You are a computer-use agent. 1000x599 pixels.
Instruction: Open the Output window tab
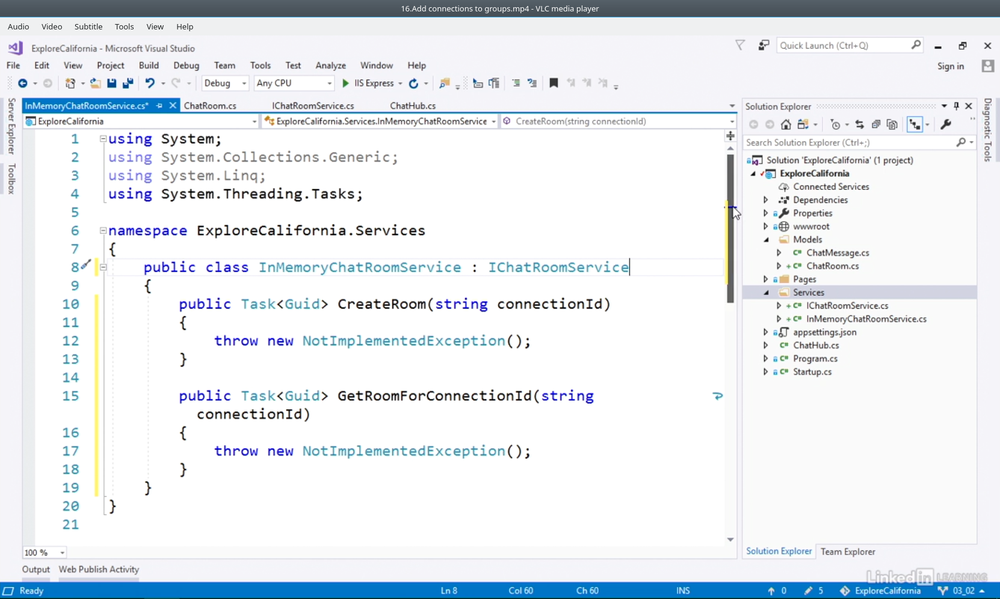[x=36, y=569]
